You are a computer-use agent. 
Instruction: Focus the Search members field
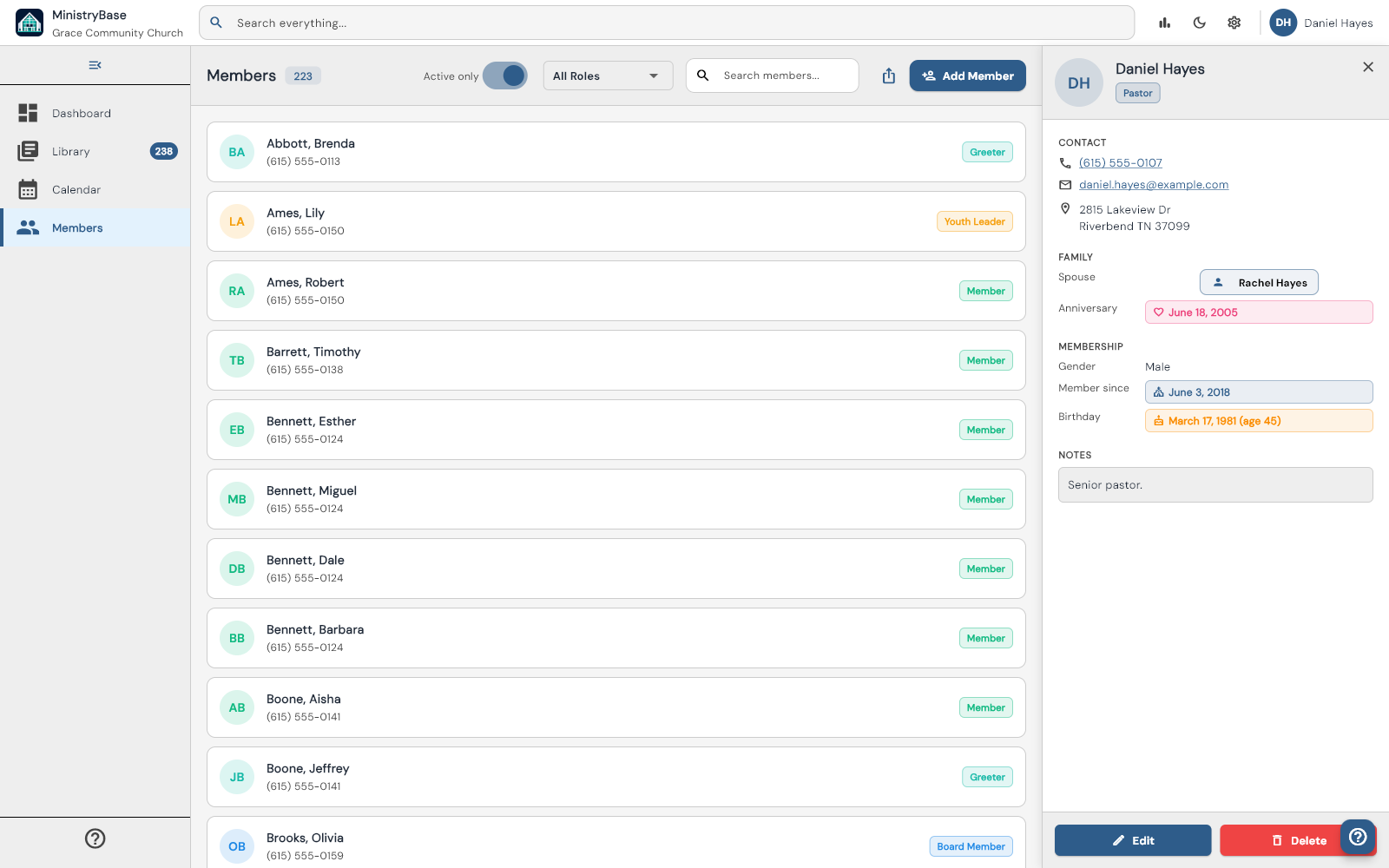coord(773,76)
